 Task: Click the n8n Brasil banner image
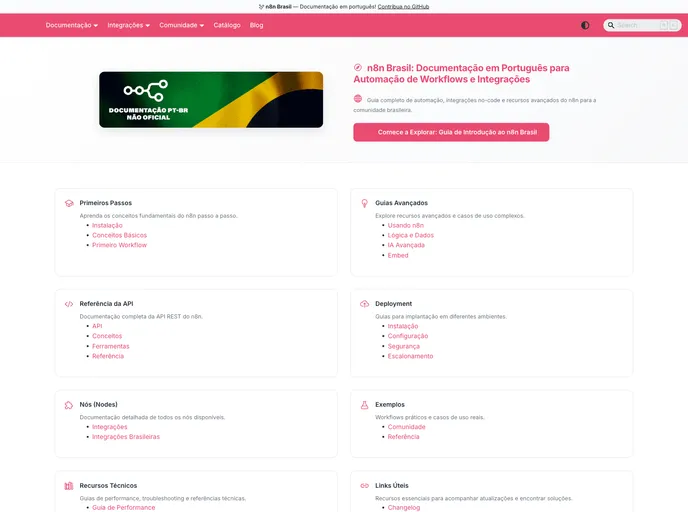coord(211,100)
